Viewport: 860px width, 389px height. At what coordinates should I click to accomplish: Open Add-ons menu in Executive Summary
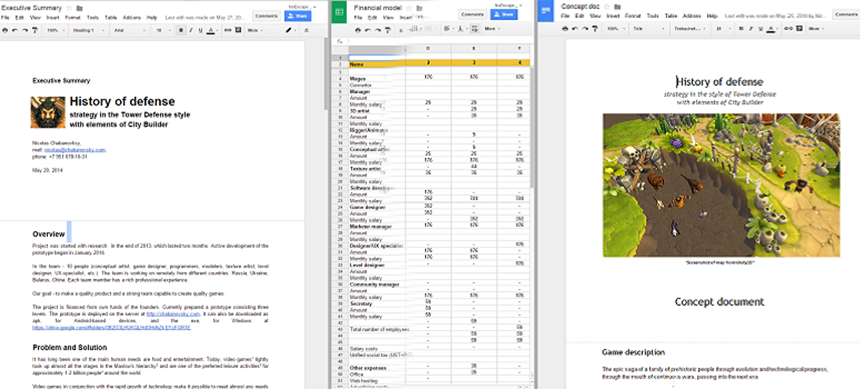click(132, 18)
